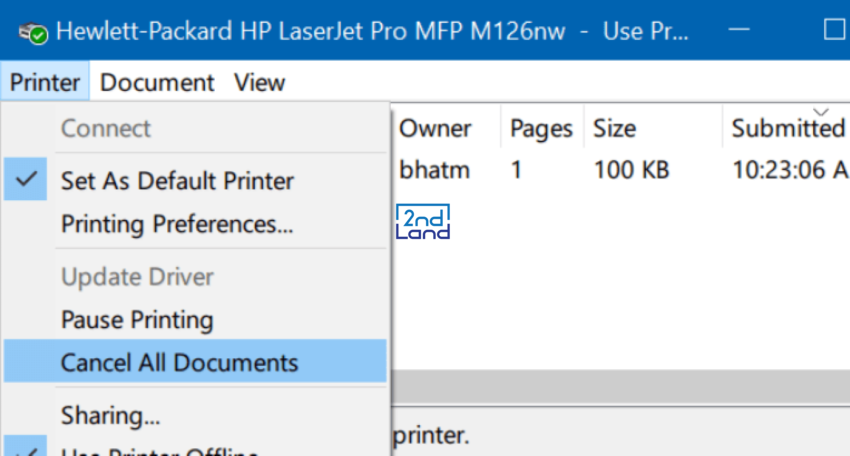850x456 pixels.
Task: Sort by Submitted column header
Action: coord(787,129)
